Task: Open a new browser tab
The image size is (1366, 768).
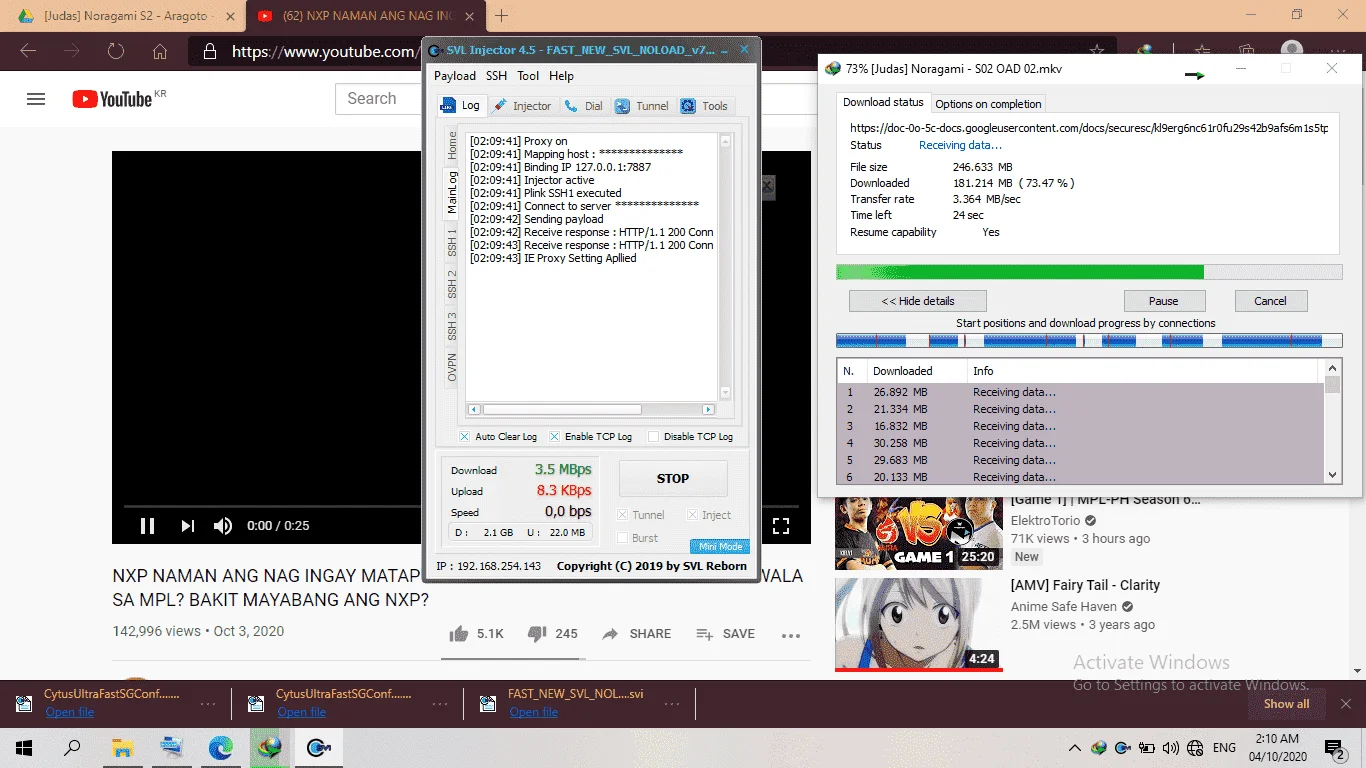Action: point(502,16)
